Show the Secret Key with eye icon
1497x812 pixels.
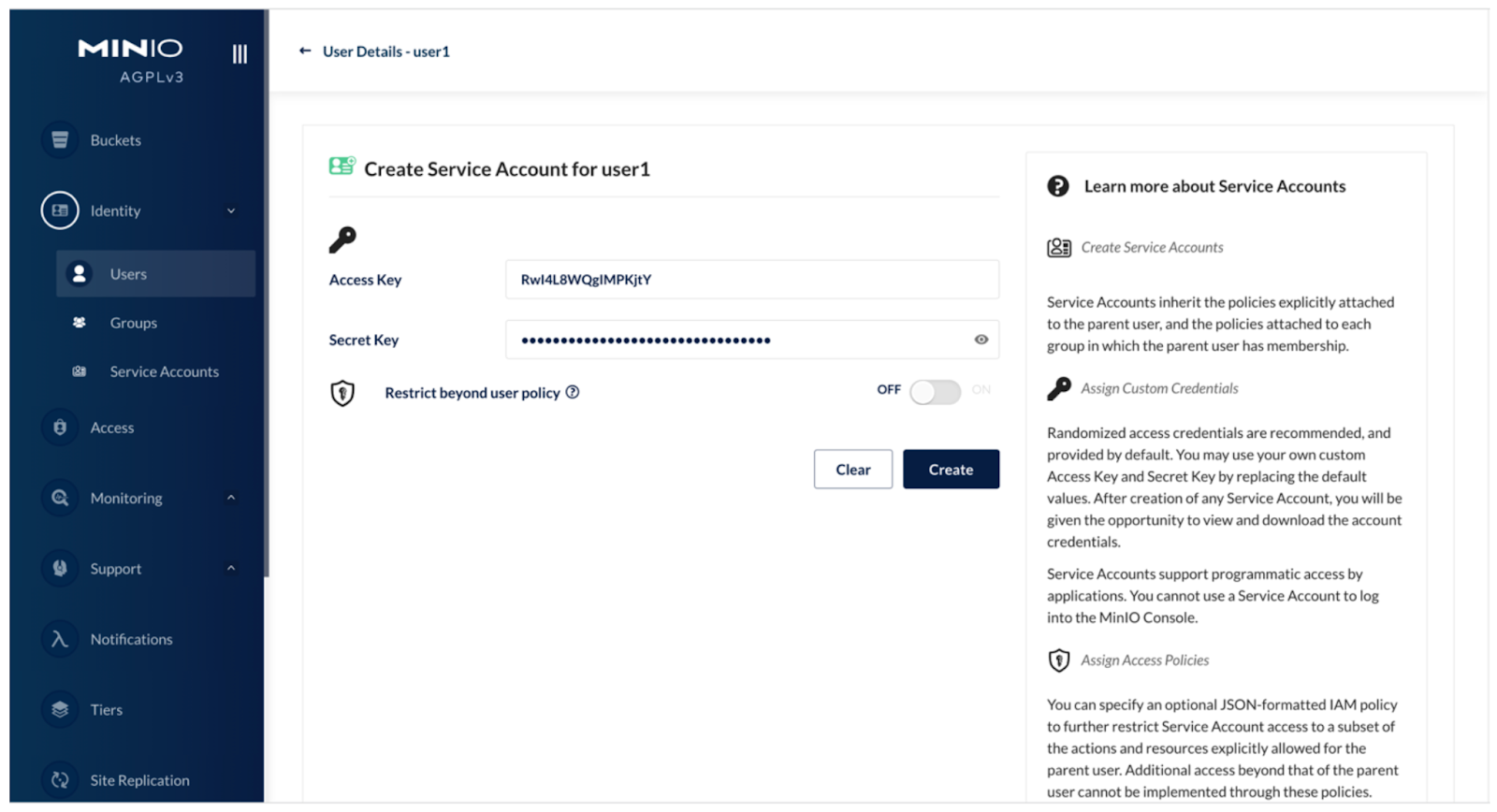click(981, 340)
